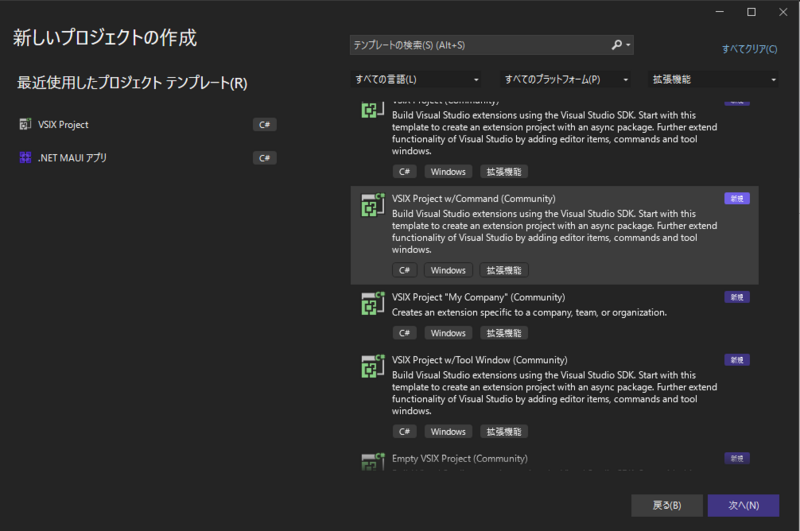800x531 pixels.
Task: Click the Windows tag under VSIX Project w/Tool Window
Action: coord(448,432)
